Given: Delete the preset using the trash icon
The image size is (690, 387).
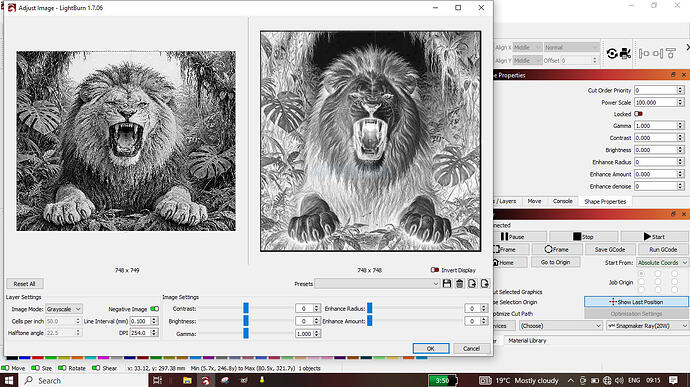Looking at the screenshot, I should [x=459, y=284].
